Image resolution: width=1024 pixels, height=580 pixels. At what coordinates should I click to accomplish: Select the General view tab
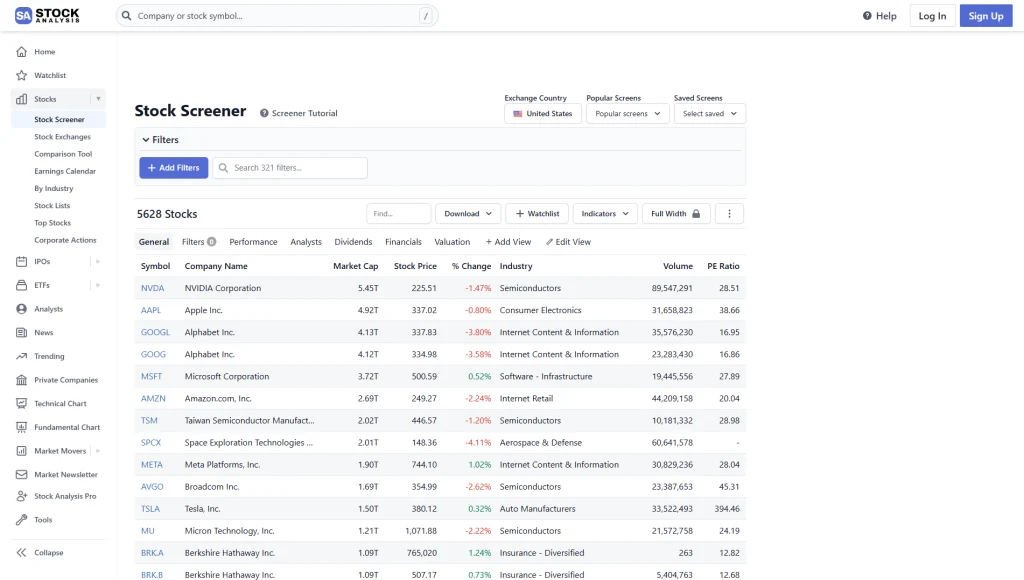coord(154,242)
